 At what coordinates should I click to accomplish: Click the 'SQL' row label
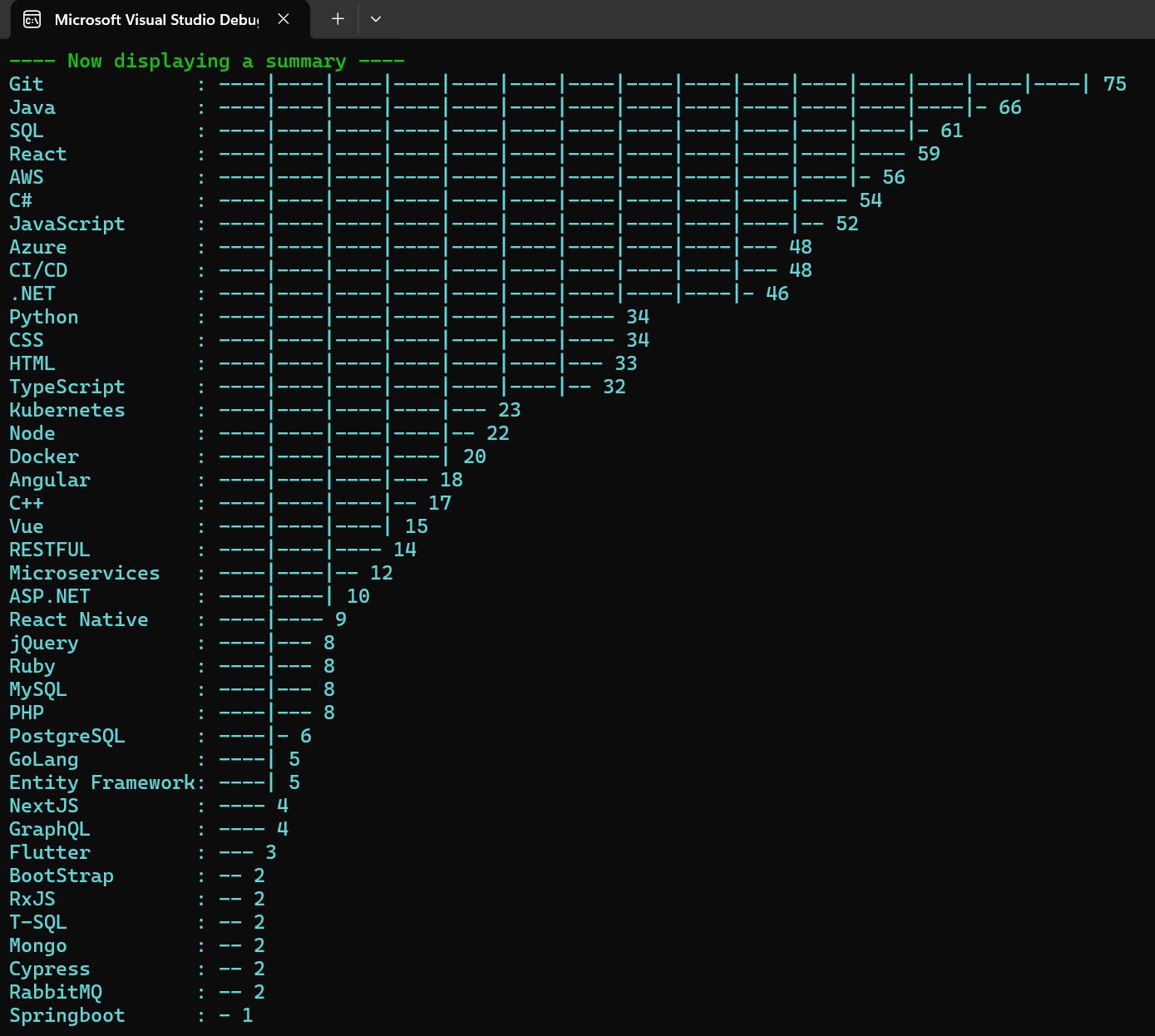click(x=27, y=131)
